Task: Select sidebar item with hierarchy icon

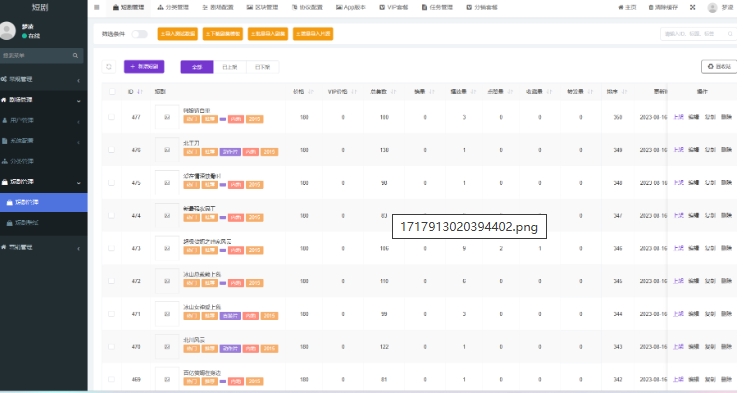Action: [43, 161]
